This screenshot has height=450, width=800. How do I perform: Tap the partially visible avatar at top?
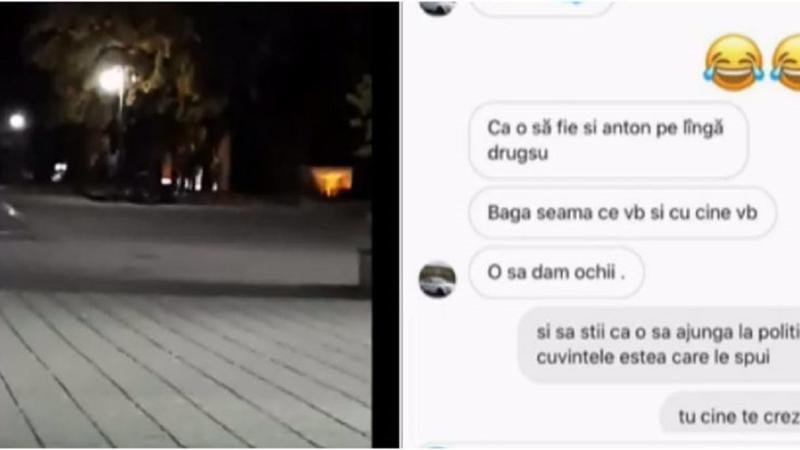[437, 7]
